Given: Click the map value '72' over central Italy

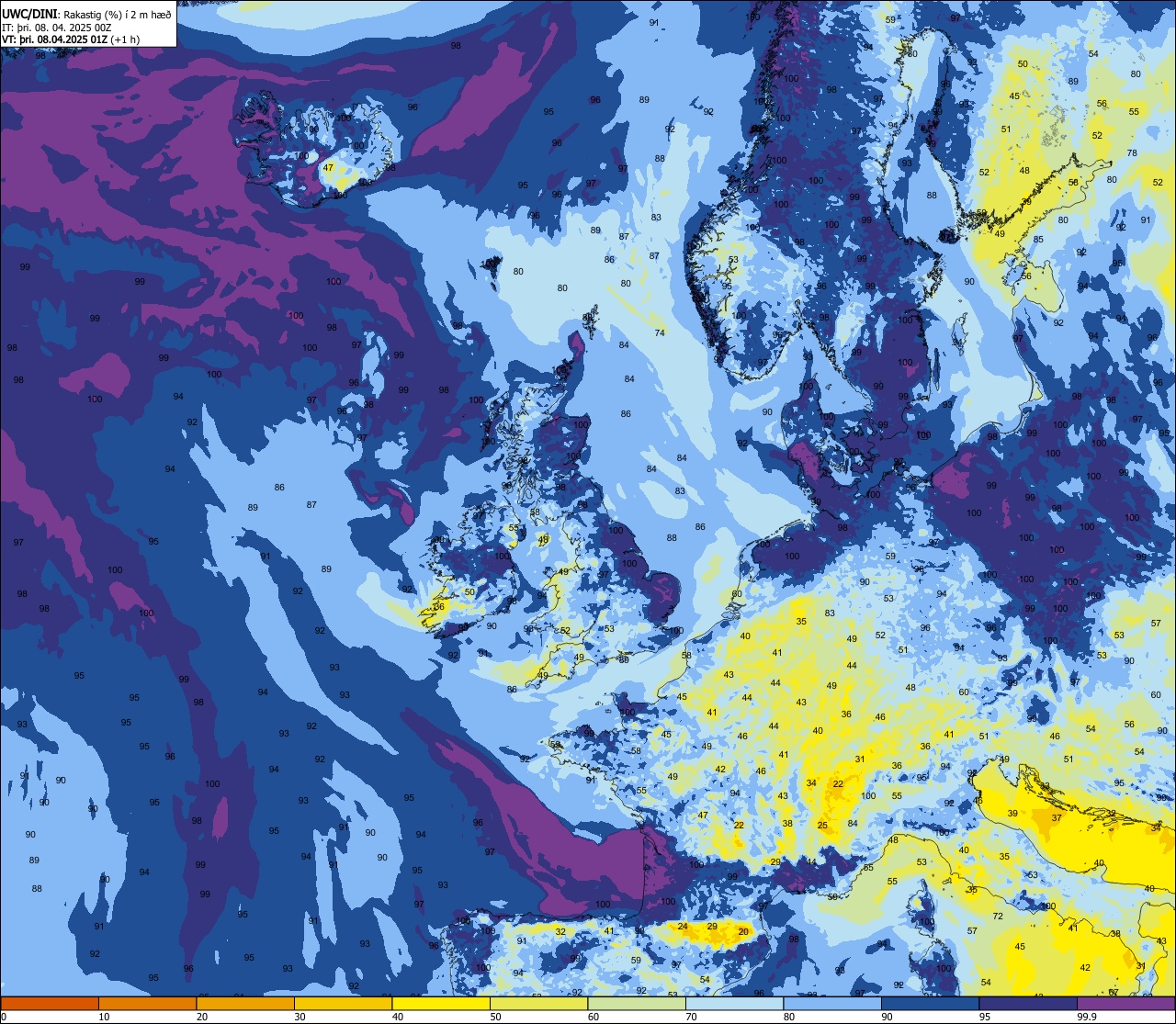Looking at the screenshot, I should pos(998,917).
